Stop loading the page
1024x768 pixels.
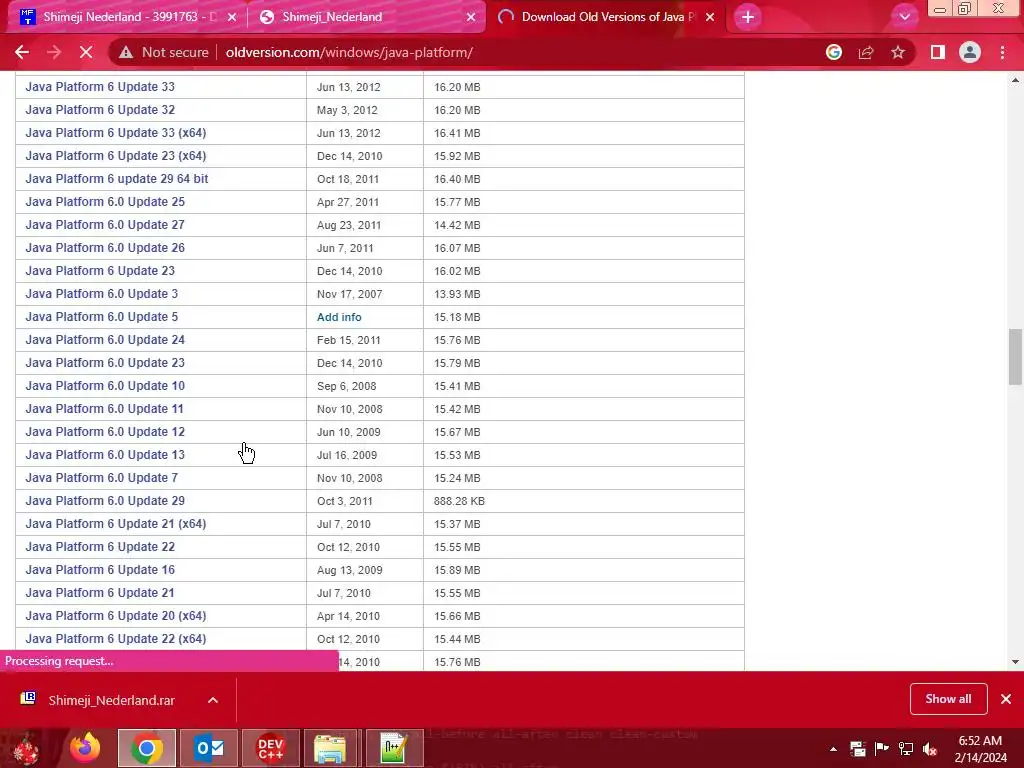86,52
